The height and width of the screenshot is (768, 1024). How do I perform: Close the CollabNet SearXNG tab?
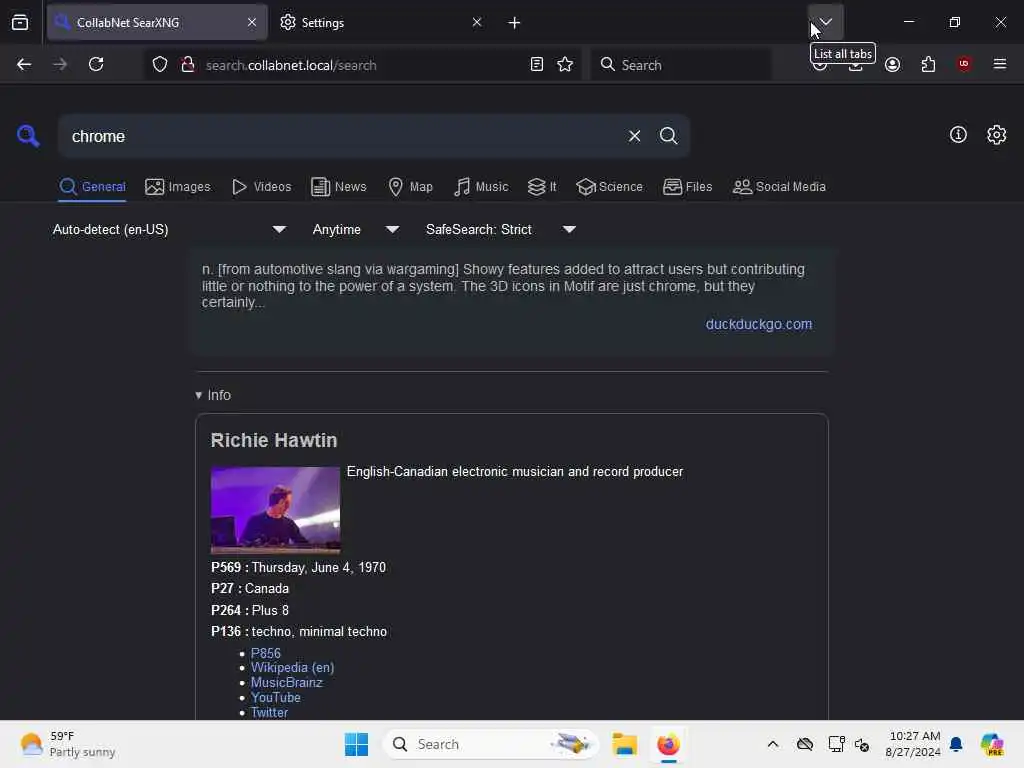[x=252, y=22]
